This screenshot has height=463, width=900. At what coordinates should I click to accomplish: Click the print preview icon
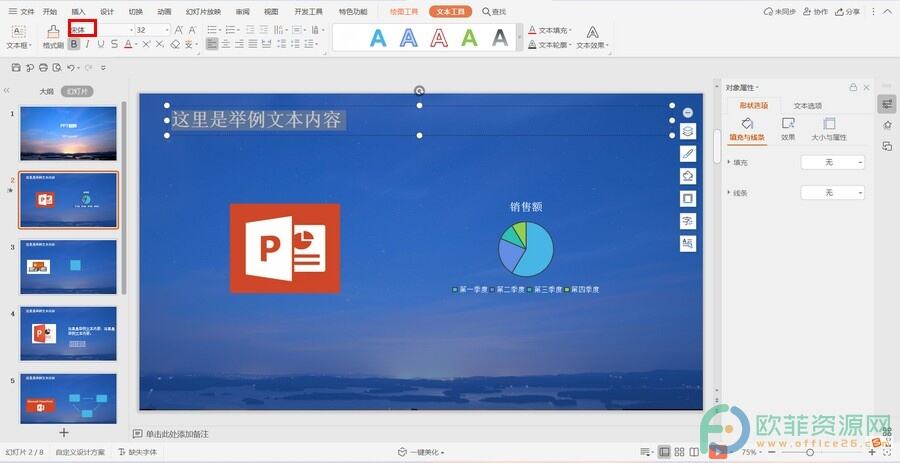(57, 68)
